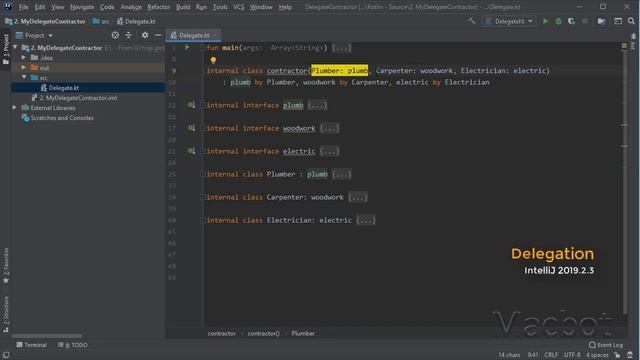Open the Terminal tool window
The width and height of the screenshot is (640, 360).
[31, 345]
